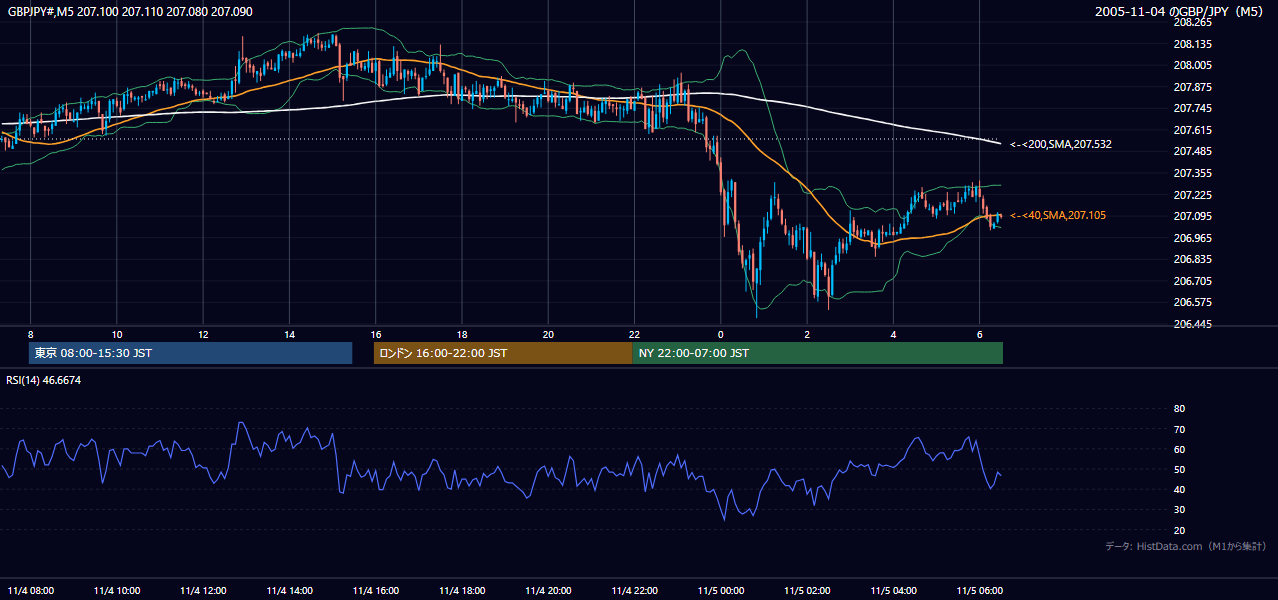
Task: Click hour tick 4 under price chart
Action: 893,334
